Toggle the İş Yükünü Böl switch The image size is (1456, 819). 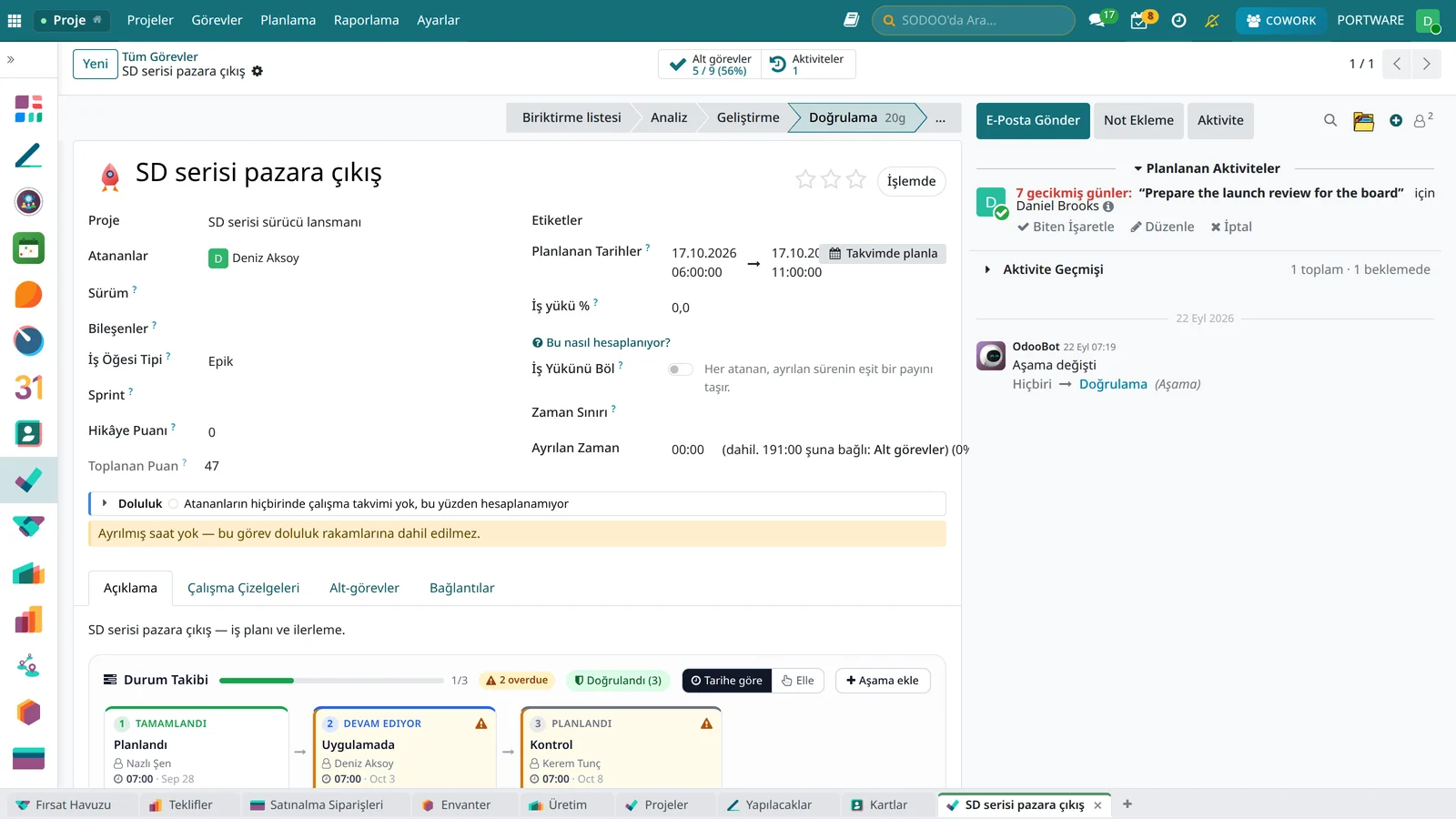(680, 369)
